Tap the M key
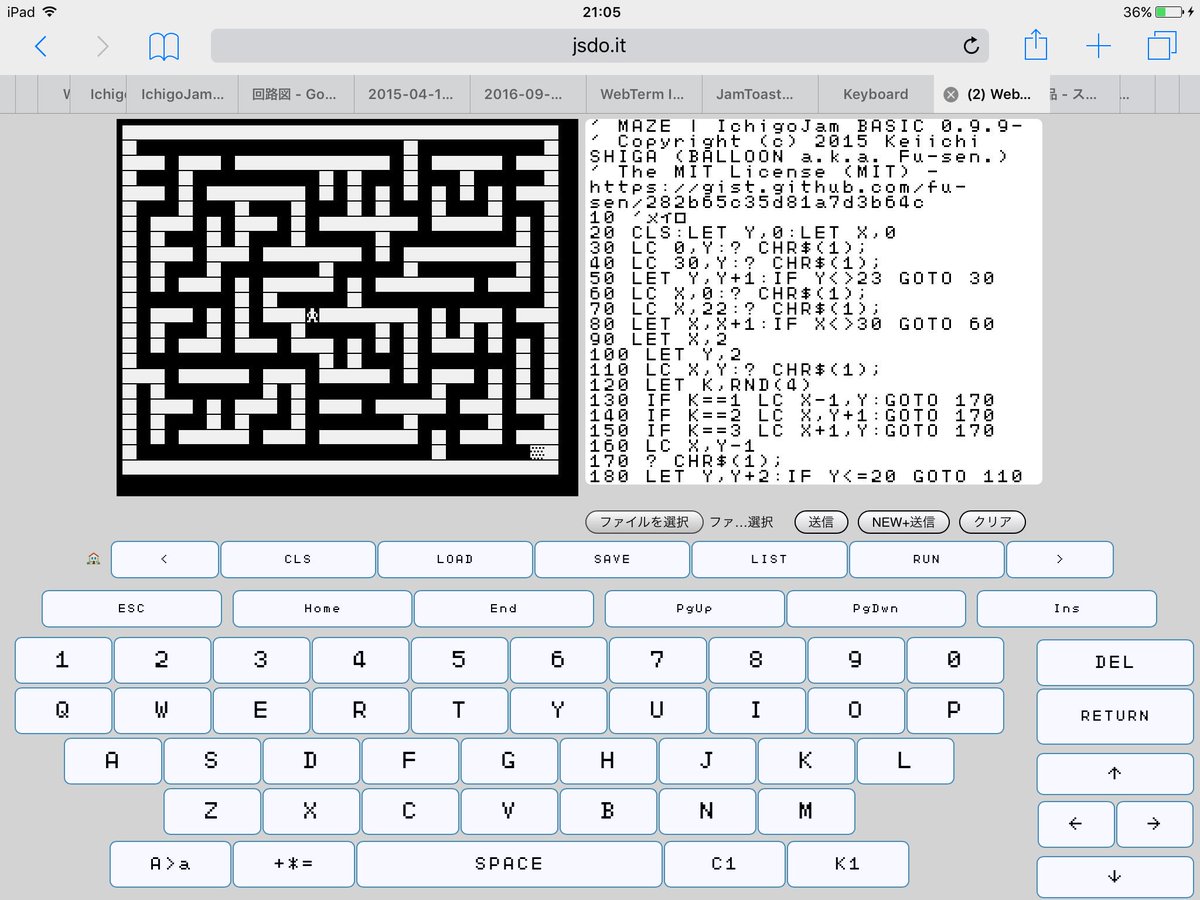The height and width of the screenshot is (900, 1200). pyautogui.click(x=806, y=812)
